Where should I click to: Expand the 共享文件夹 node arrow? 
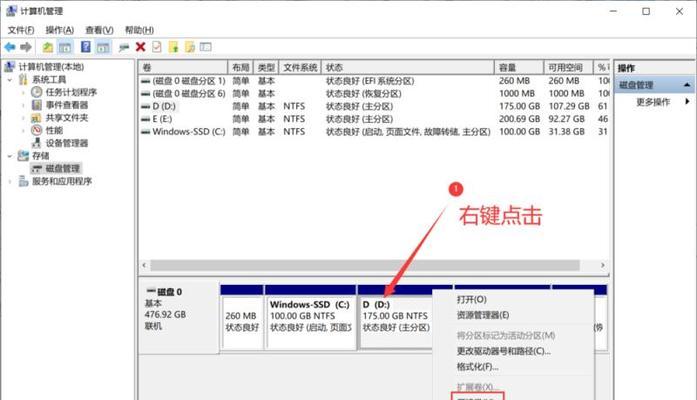(23, 118)
